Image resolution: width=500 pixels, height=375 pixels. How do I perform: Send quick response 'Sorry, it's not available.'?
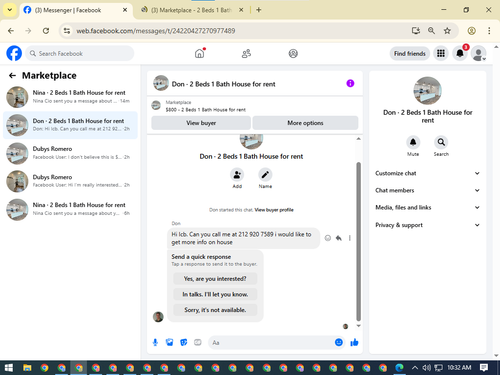(215, 310)
